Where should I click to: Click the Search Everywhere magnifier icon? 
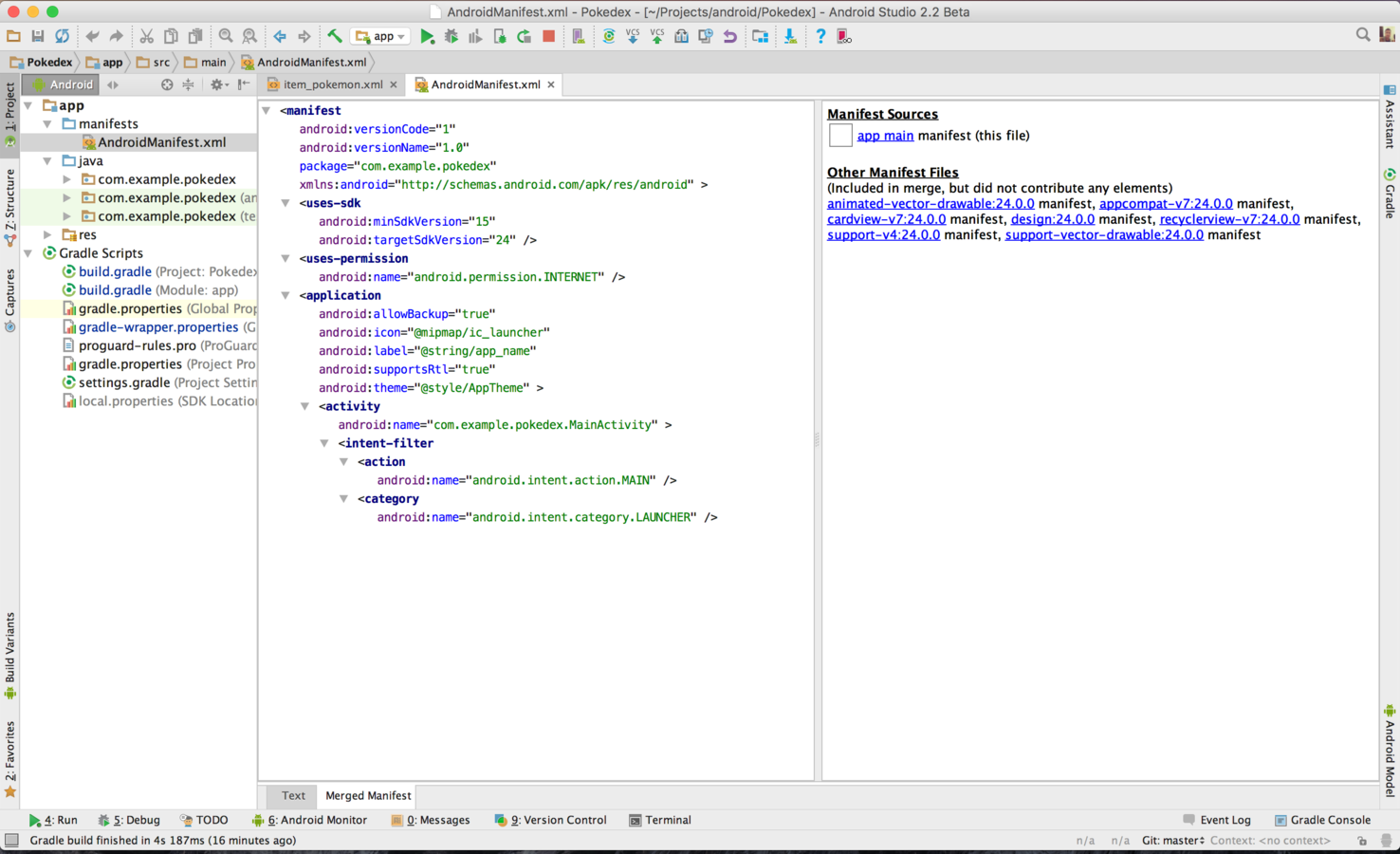pos(1363,35)
